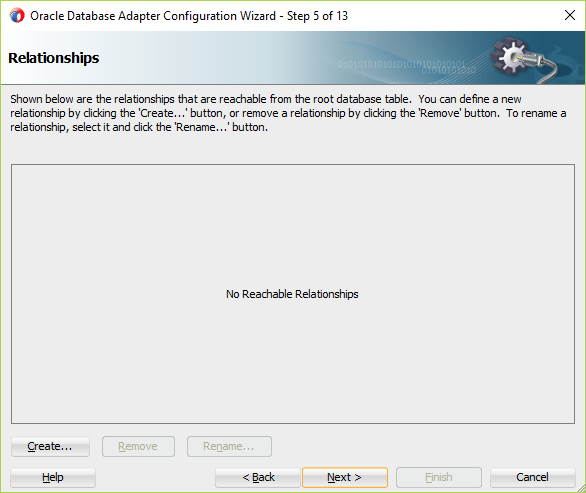Cancel the adapter configuration wizard

532,477
